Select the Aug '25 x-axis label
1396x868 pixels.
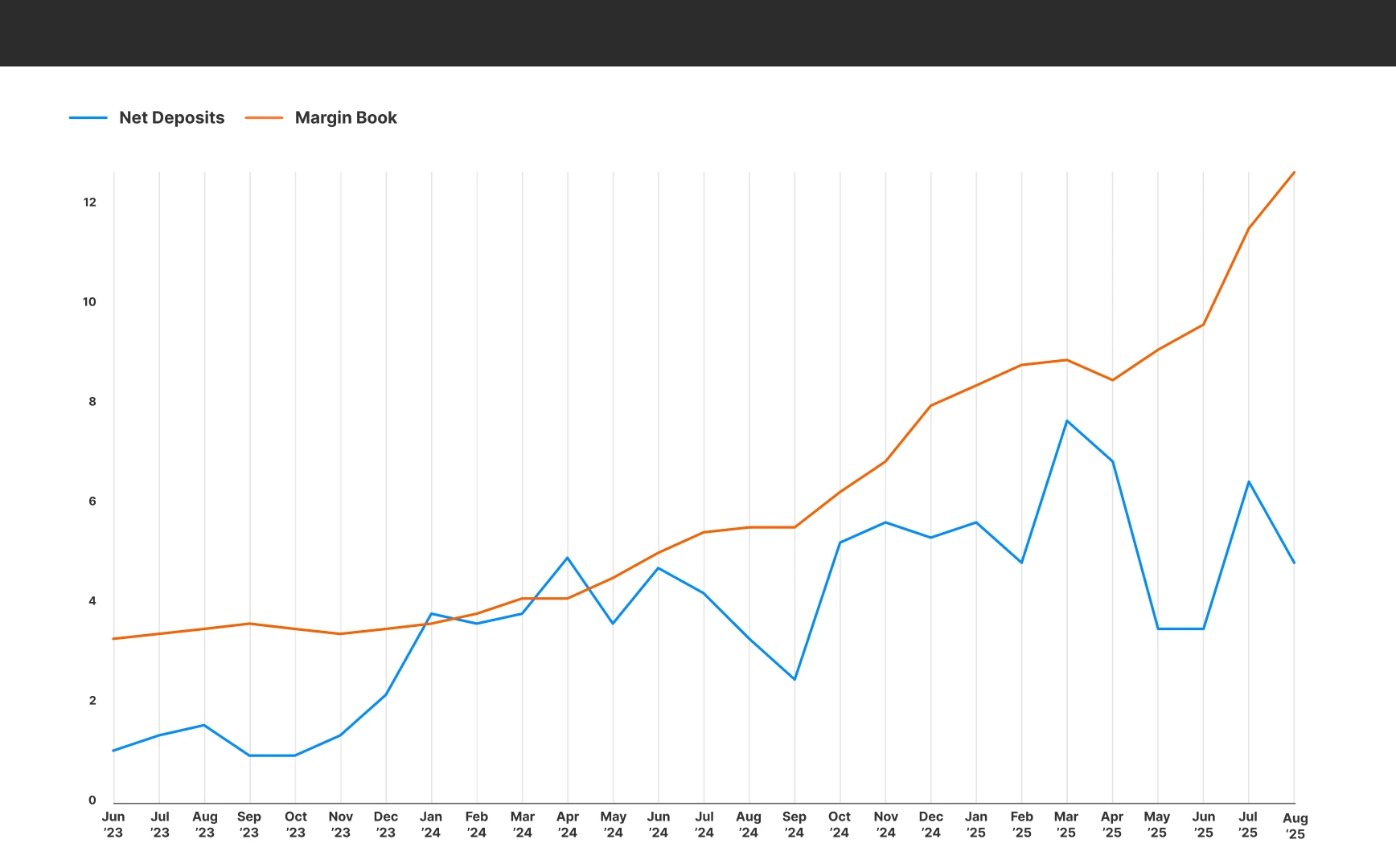tap(1295, 826)
